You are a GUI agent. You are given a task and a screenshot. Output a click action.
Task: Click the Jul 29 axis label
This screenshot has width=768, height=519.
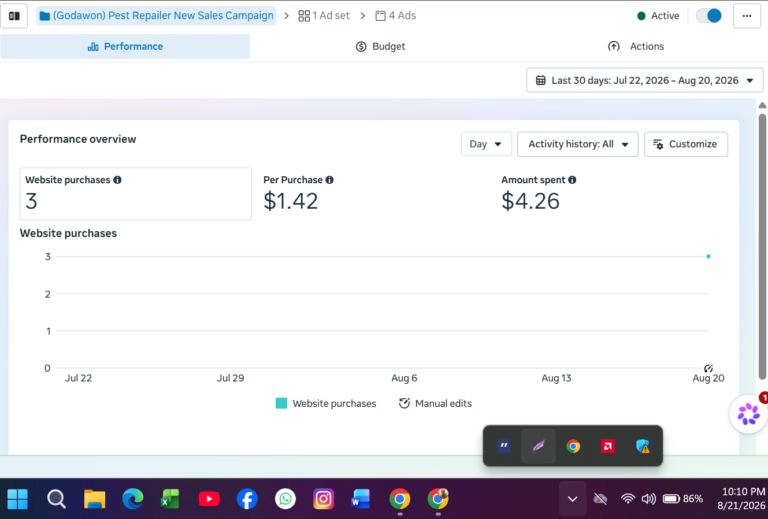click(x=230, y=378)
